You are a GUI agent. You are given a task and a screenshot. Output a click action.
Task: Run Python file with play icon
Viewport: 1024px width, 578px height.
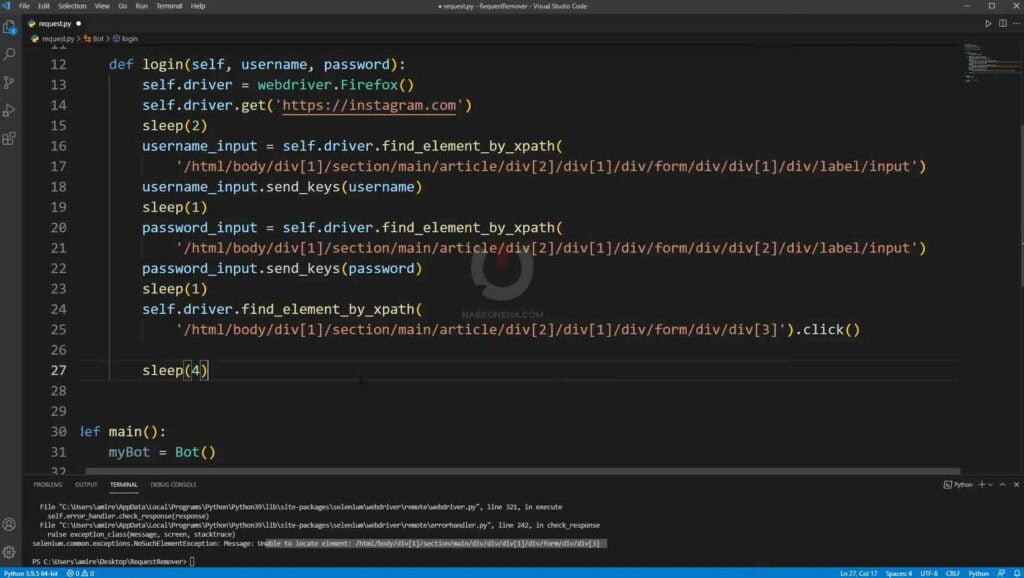(988, 24)
